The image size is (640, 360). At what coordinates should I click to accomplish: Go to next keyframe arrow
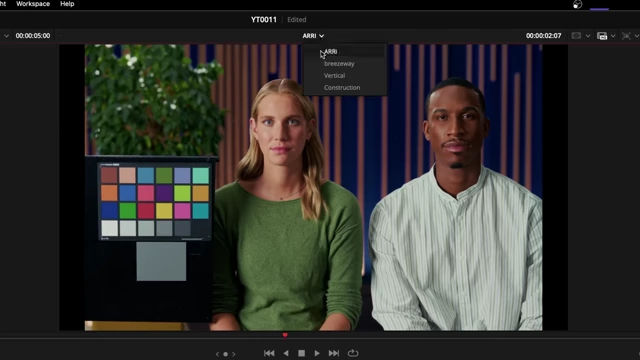[x=234, y=354]
